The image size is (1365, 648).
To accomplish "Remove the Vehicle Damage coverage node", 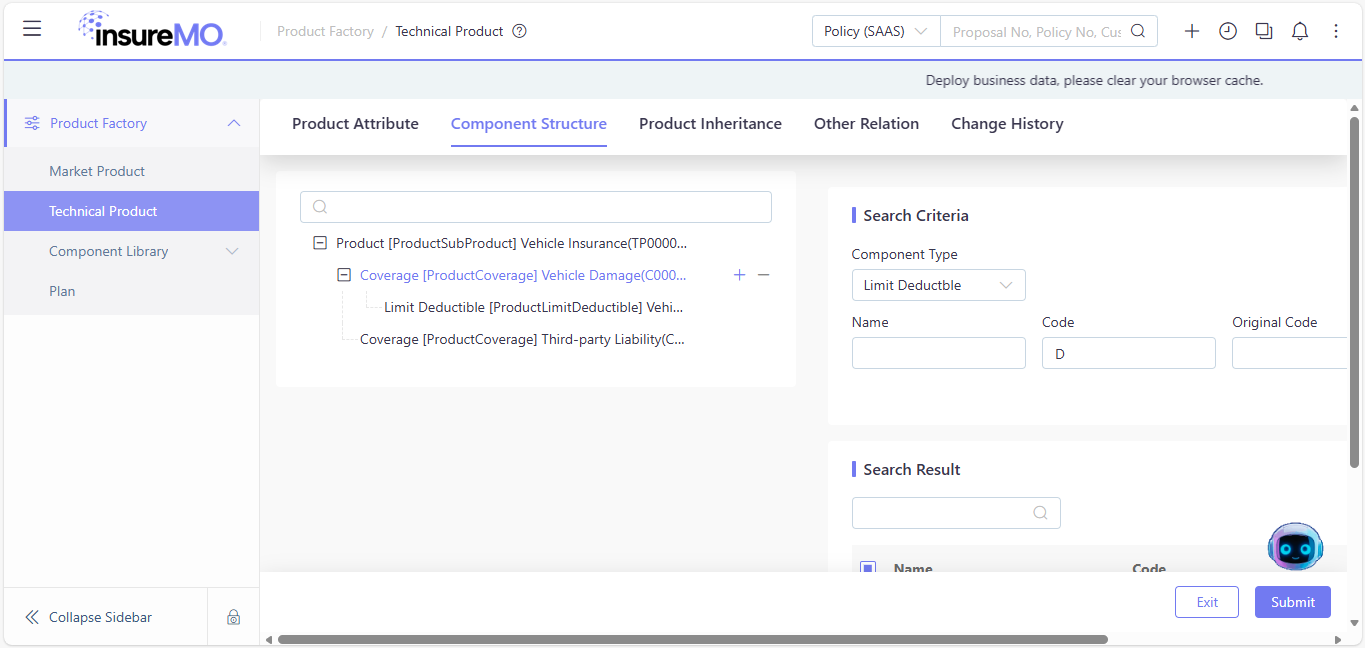I will [764, 275].
